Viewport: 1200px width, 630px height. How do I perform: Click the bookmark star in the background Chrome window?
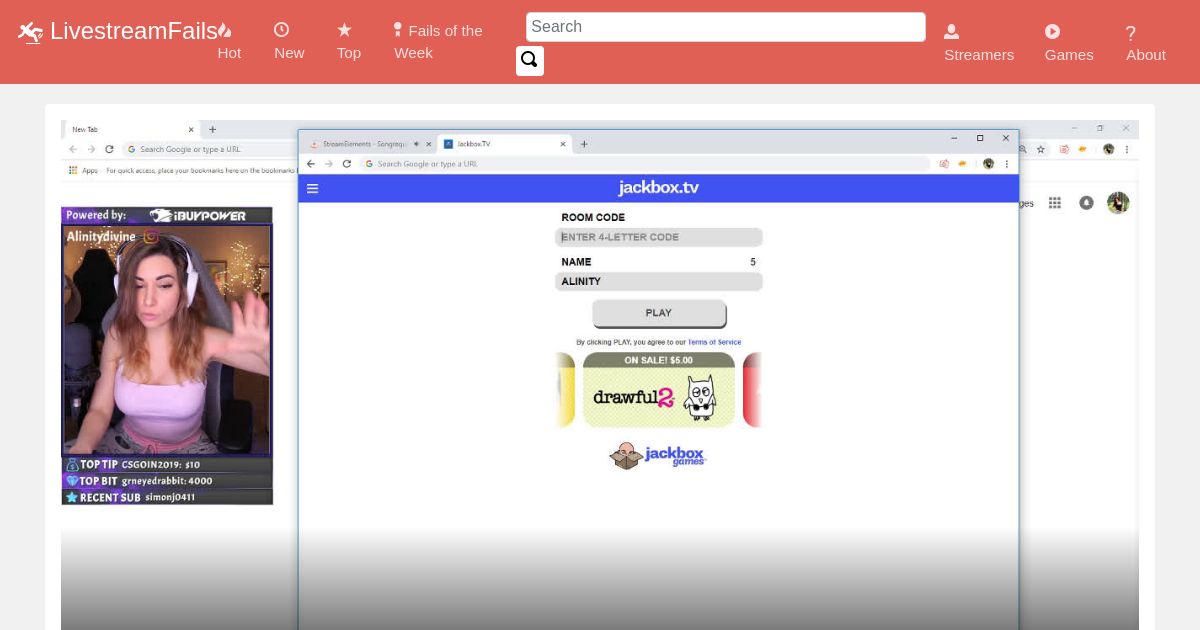click(x=1041, y=149)
